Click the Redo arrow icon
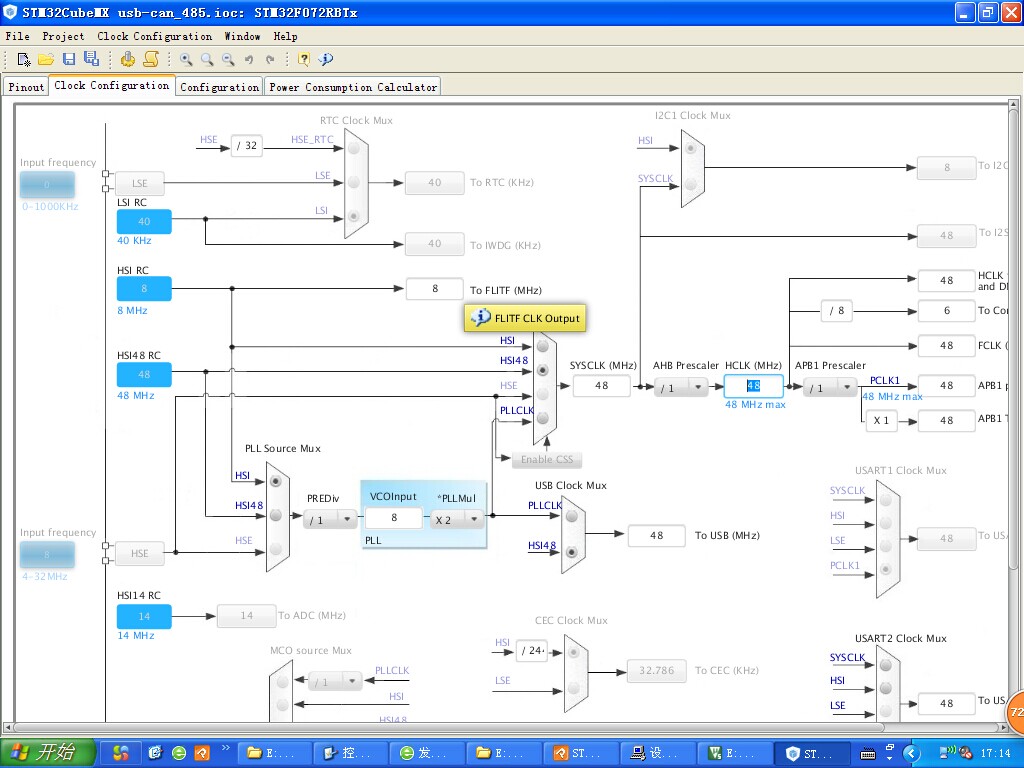This screenshot has height=768, width=1024. [x=270, y=59]
